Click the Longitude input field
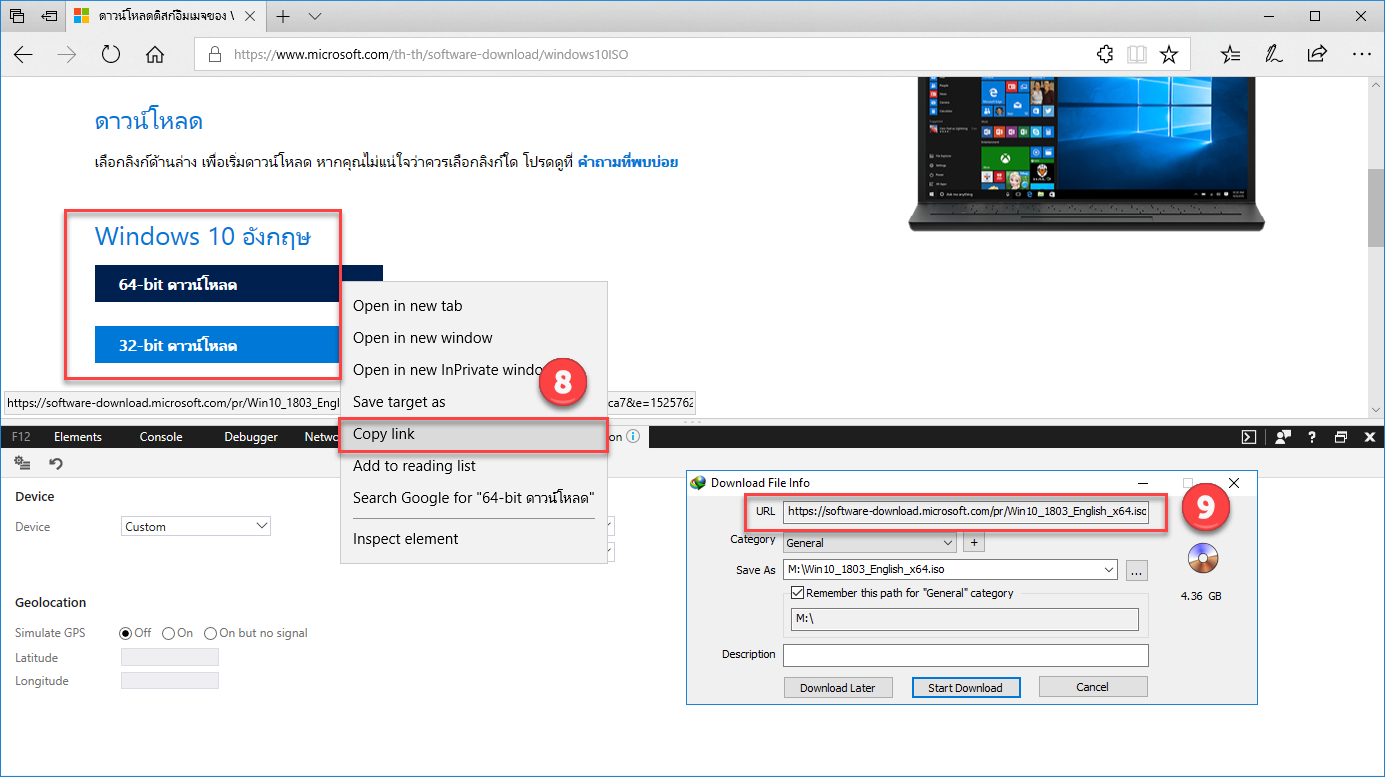This screenshot has height=777, width=1385. coord(170,680)
